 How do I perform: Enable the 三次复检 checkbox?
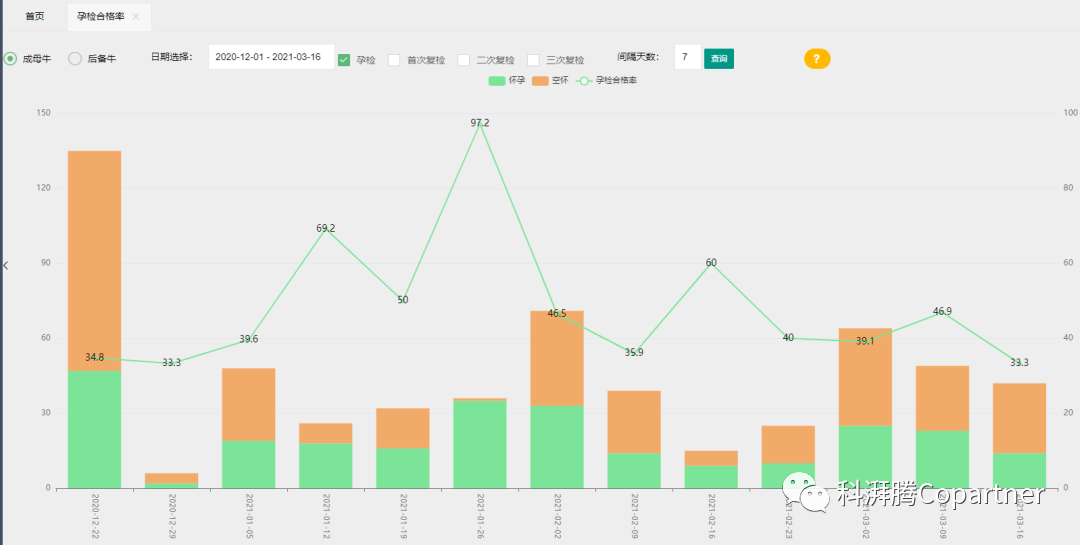pos(533,60)
